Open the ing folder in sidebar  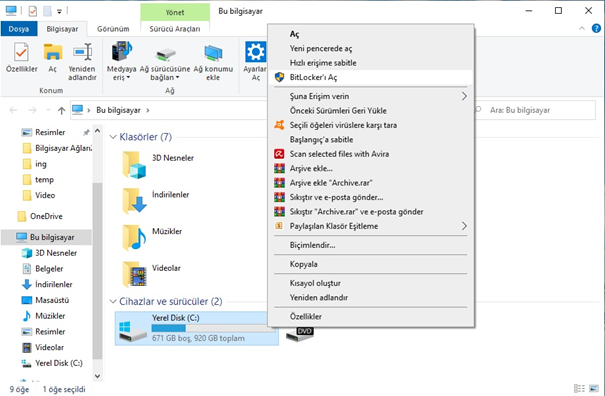click(35, 164)
